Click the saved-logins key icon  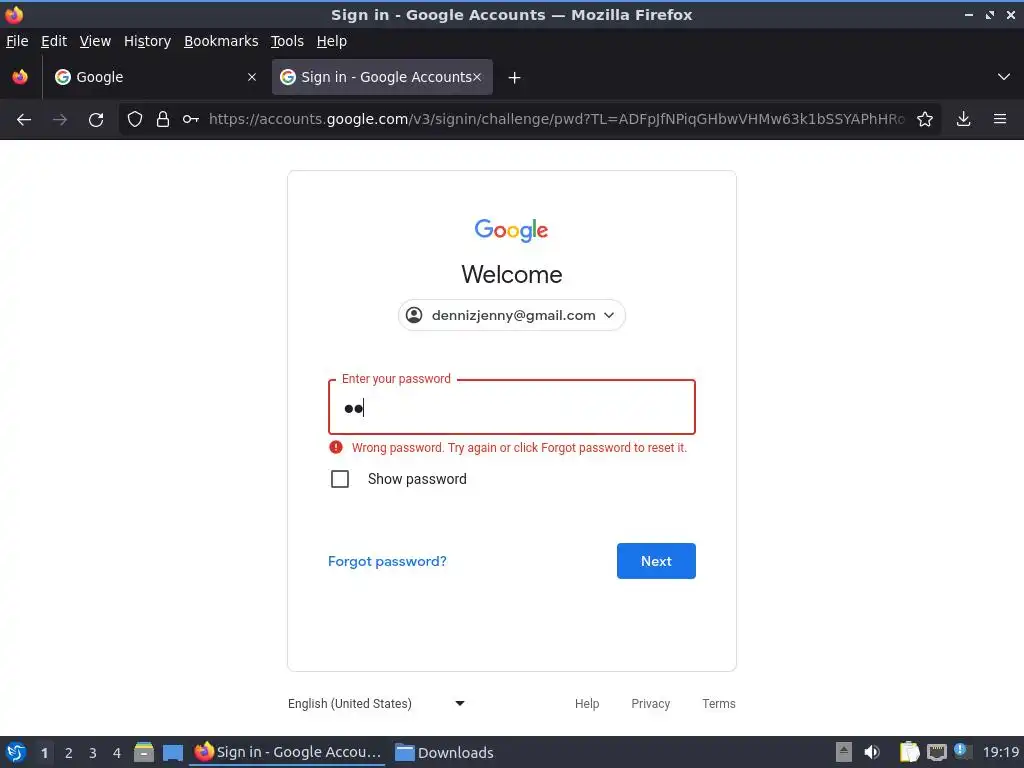point(191,119)
